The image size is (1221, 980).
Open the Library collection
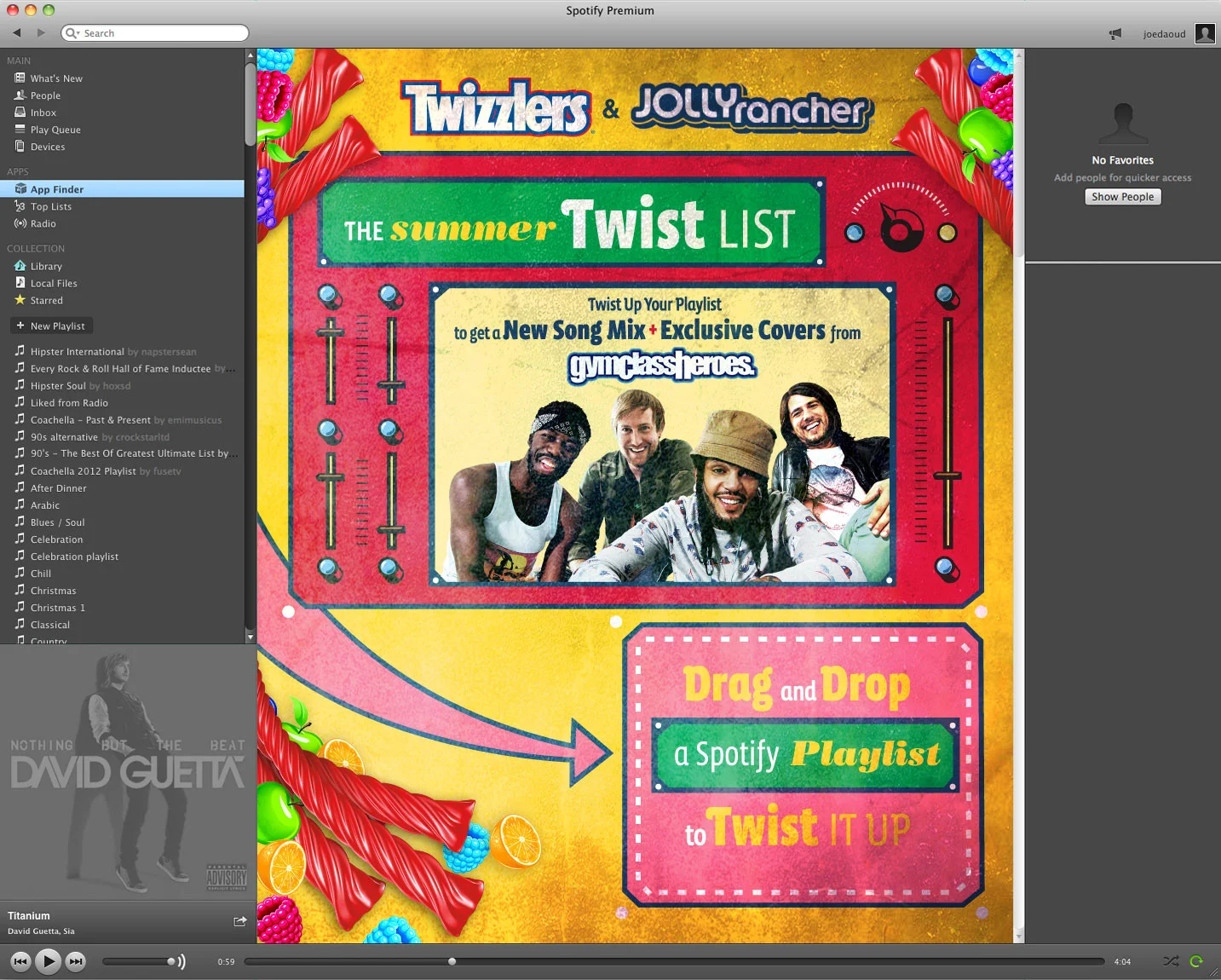[46, 266]
